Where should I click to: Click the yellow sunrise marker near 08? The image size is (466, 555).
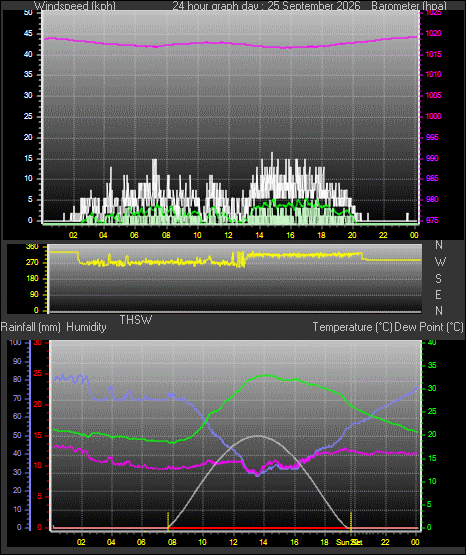pos(168,521)
